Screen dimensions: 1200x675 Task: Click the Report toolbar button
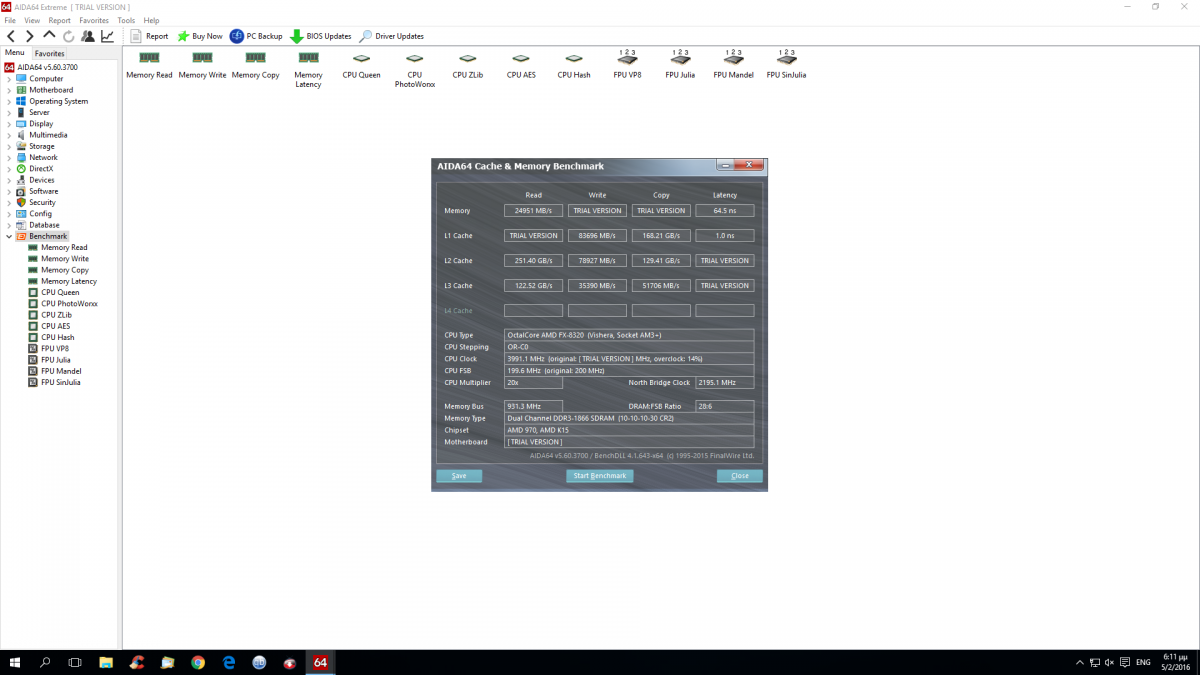[x=149, y=36]
